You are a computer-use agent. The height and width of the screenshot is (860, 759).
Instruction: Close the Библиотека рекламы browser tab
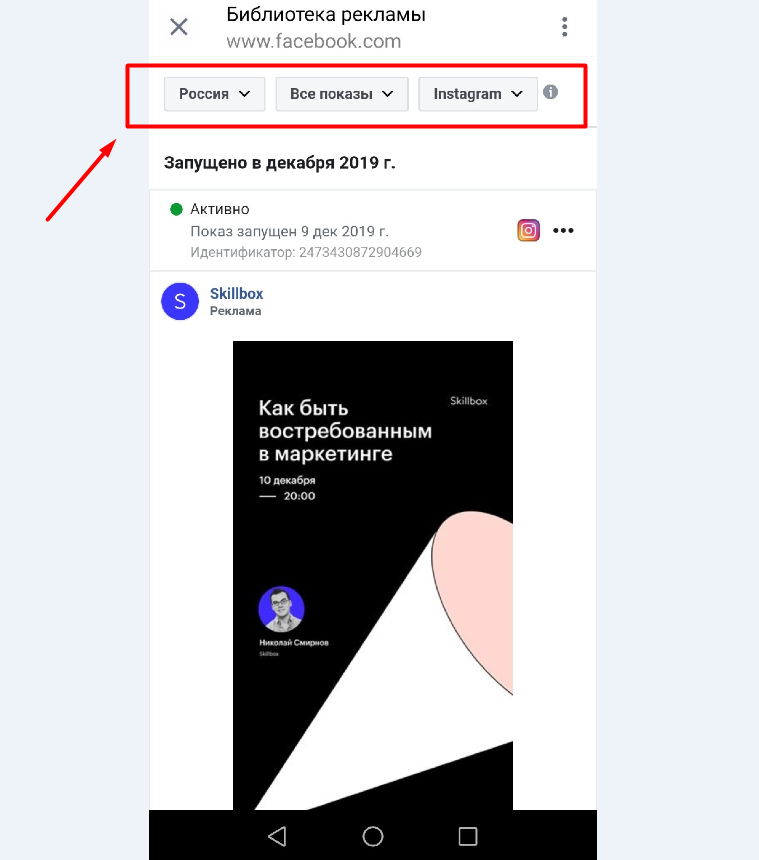tap(179, 26)
